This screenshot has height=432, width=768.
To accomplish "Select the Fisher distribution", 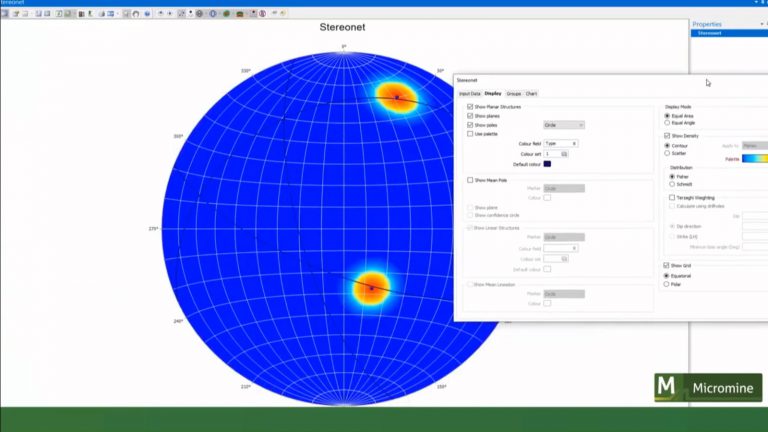I will click(x=672, y=176).
